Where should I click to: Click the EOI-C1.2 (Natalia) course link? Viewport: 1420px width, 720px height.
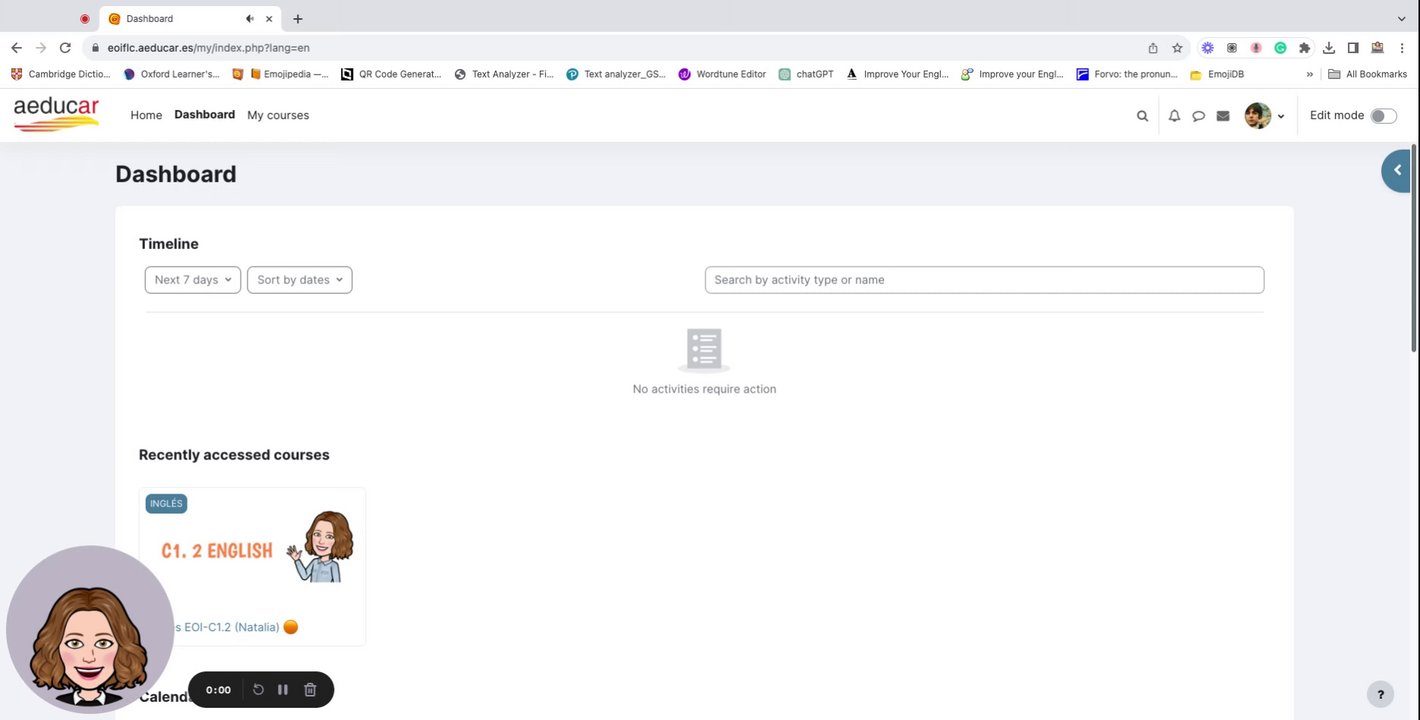pyautogui.click(x=231, y=627)
